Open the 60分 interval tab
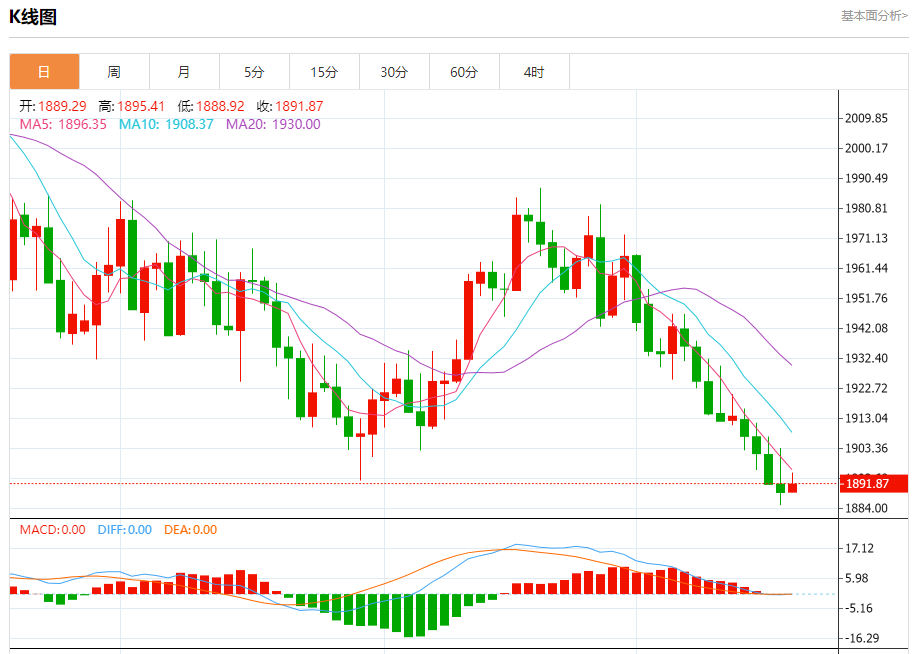Screen dimensions: 915x654 [465, 72]
